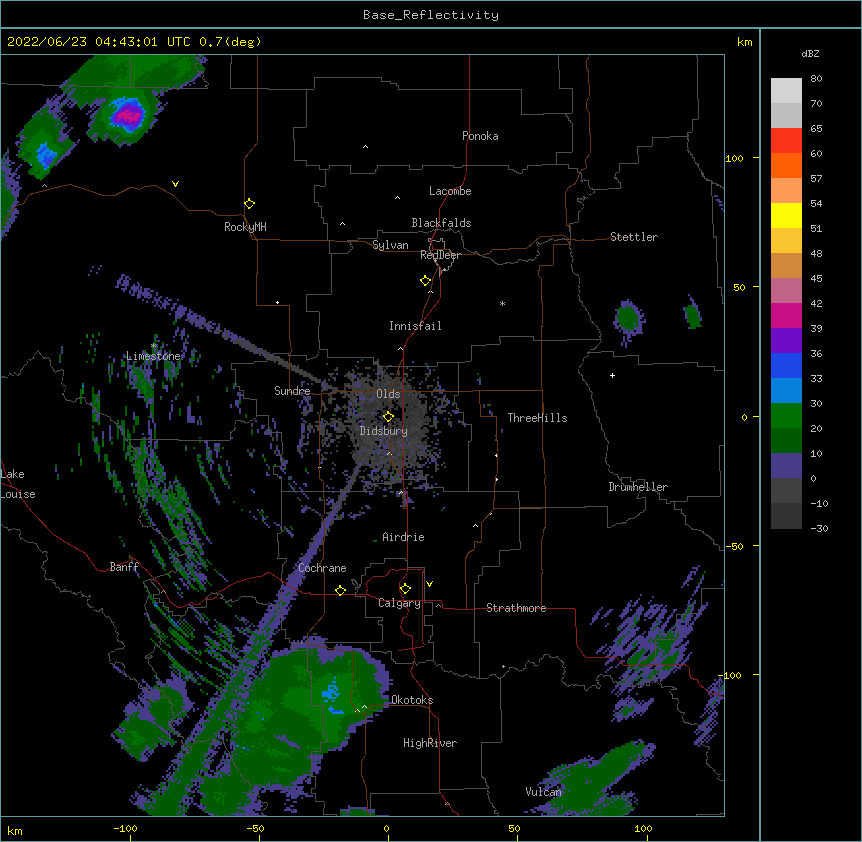The image size is (862, 842).
Task: Click the Base_Reflectivity title
Action: (431, 15)
